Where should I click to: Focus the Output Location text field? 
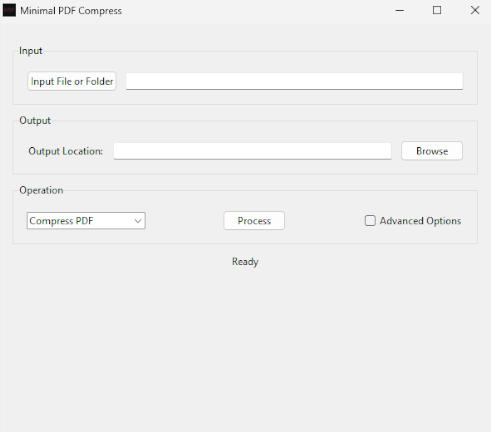252,151
